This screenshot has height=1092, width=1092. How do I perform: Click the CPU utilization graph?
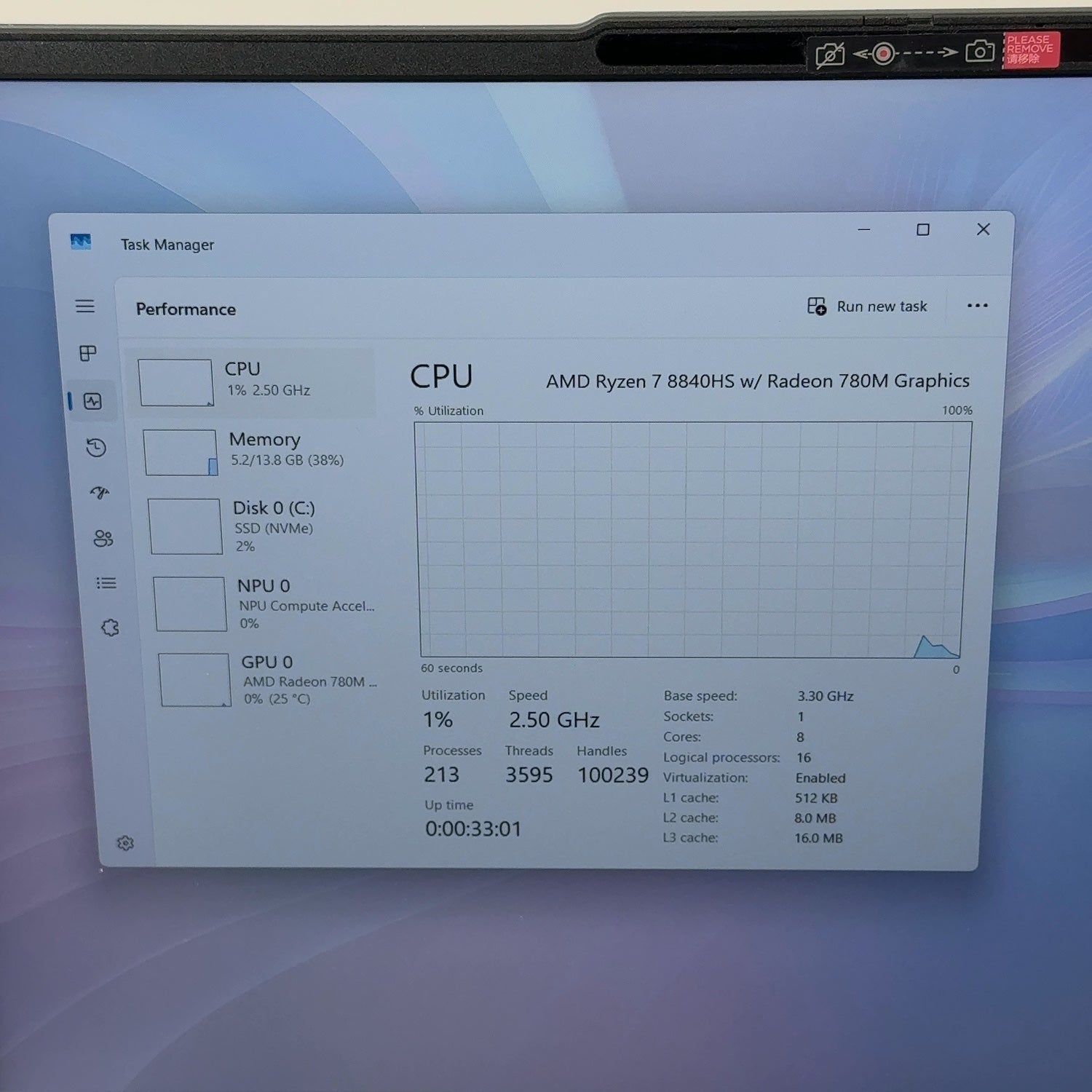point(692,539)
